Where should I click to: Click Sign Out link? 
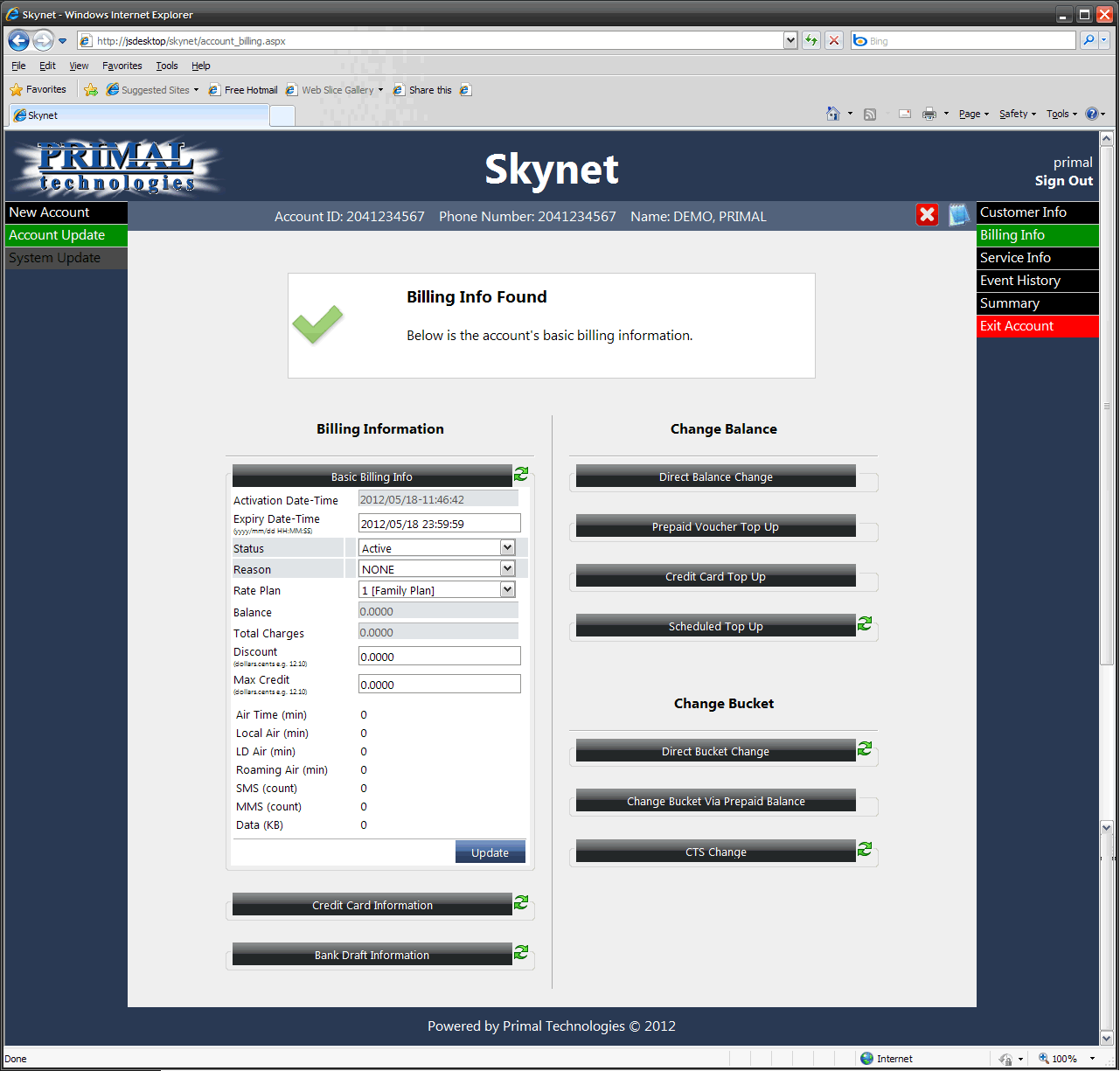[x=1063, y=181]
